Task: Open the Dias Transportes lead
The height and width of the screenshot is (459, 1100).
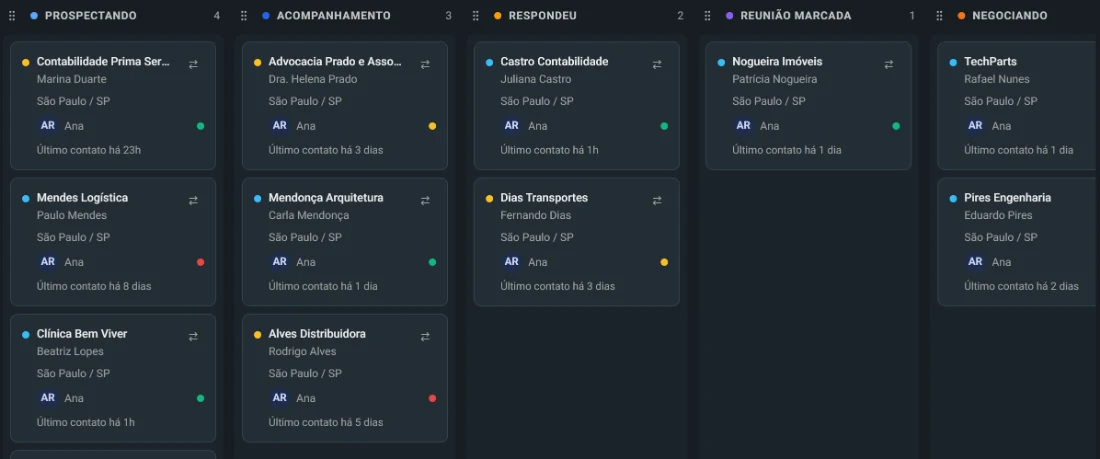Action: point(544,198)
